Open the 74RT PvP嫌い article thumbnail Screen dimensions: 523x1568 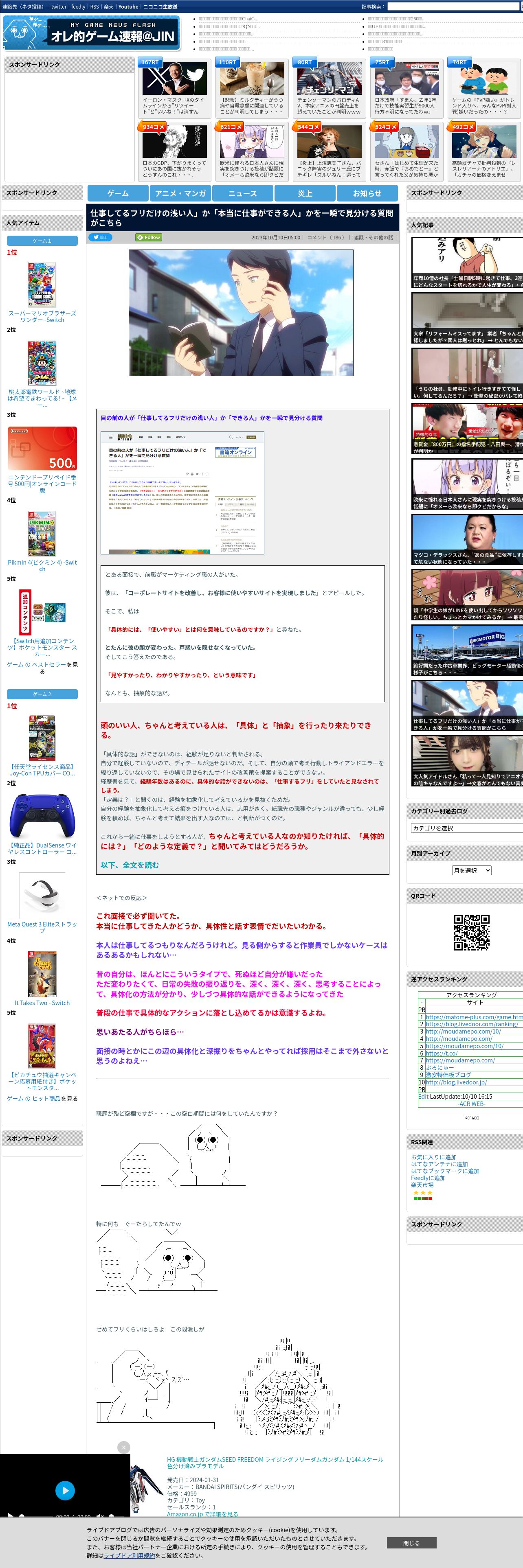(x=484, y=79)
